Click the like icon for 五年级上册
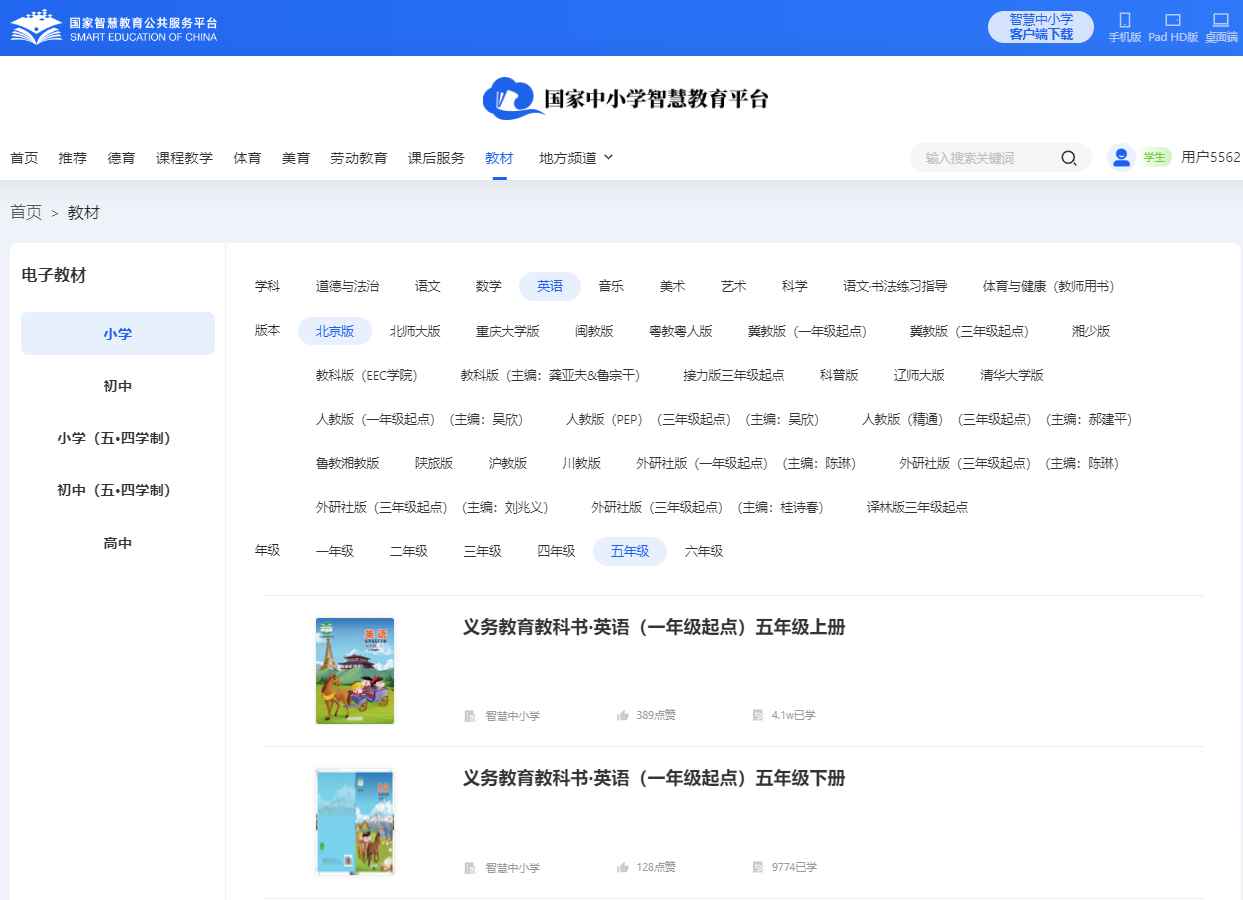Screen dimensions: 1243x900 coord(623,715)
